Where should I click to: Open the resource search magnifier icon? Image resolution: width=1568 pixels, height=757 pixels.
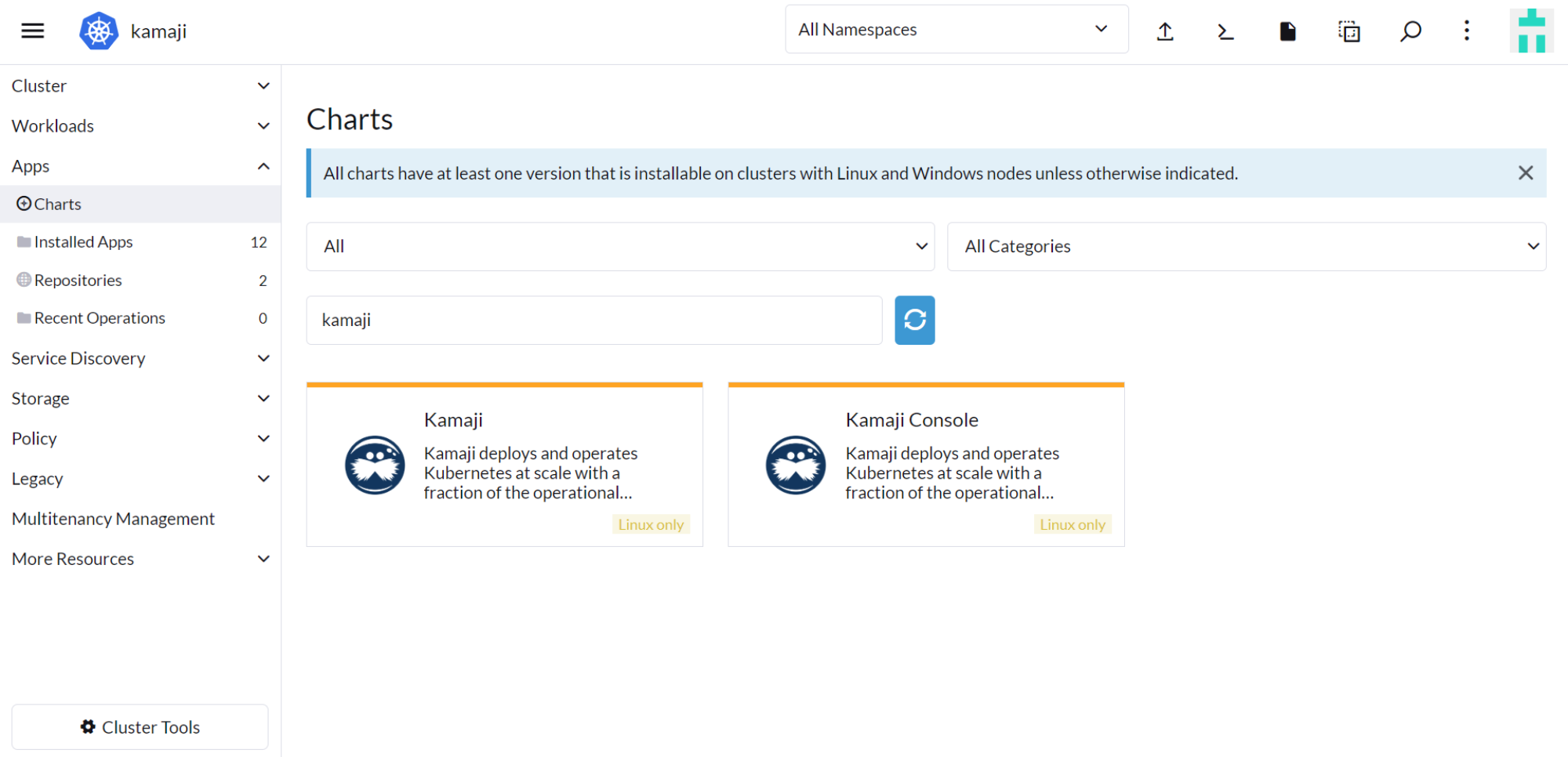click(1410, 31)
